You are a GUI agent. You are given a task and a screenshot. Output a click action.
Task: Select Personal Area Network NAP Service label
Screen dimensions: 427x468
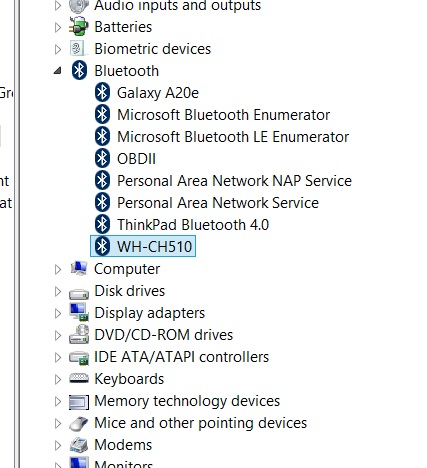234,181
